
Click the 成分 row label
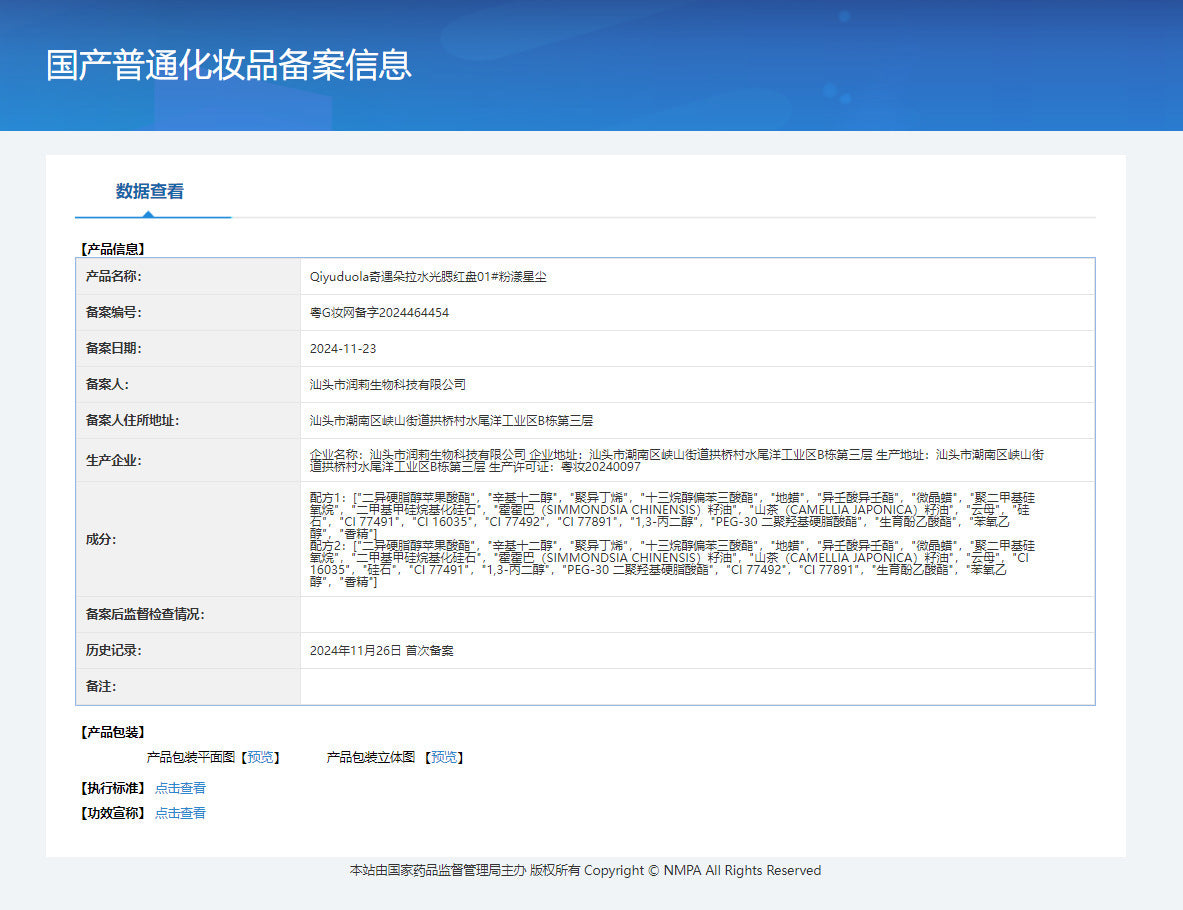pyautogui.click(x=101, y=540)
